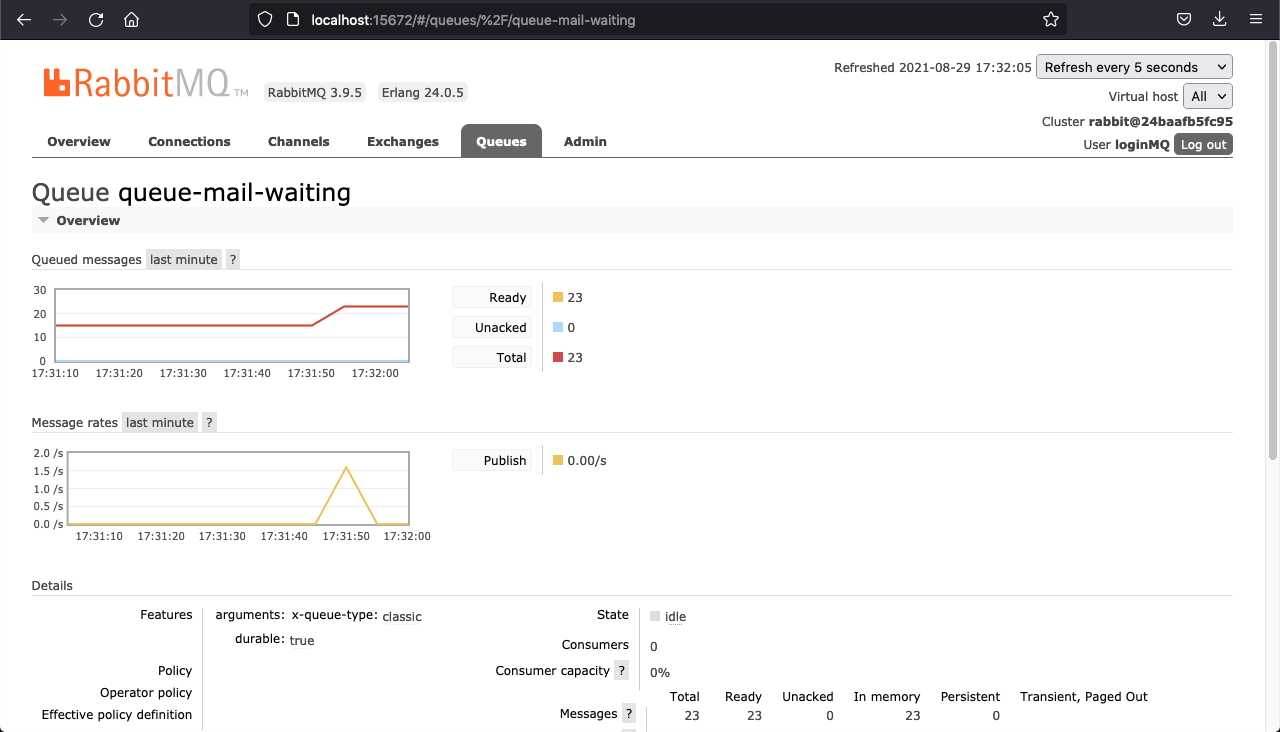Image resolution: width=1280 pixels, height=732 pixels.
Task: Switch to the Overview tab
Action: point(79,141)
